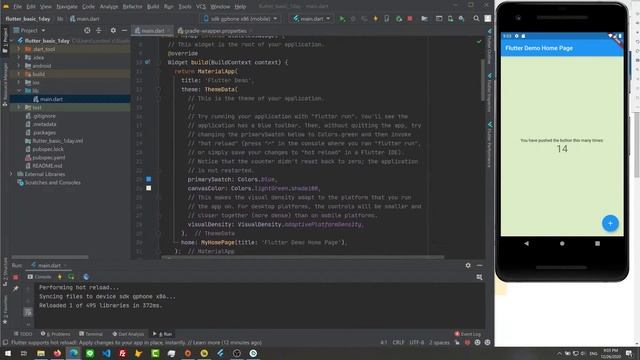Open the device selector dropdown sdk gphone x86
This screenshot has height=360, width=640.
(241, 19)
